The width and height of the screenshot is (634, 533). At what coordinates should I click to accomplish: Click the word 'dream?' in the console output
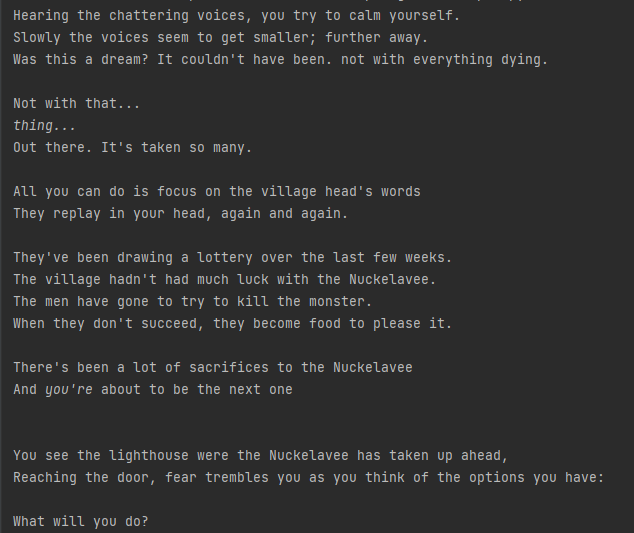pyautogui.click(x=123, y=60)
